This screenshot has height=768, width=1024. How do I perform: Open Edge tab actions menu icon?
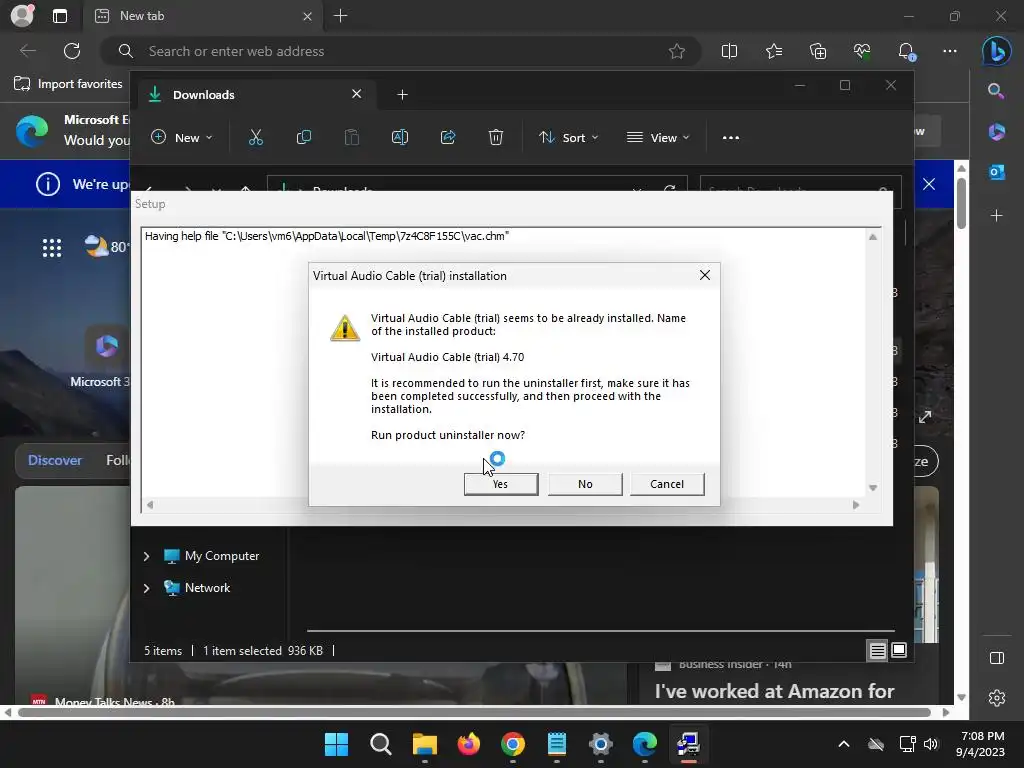60,16
